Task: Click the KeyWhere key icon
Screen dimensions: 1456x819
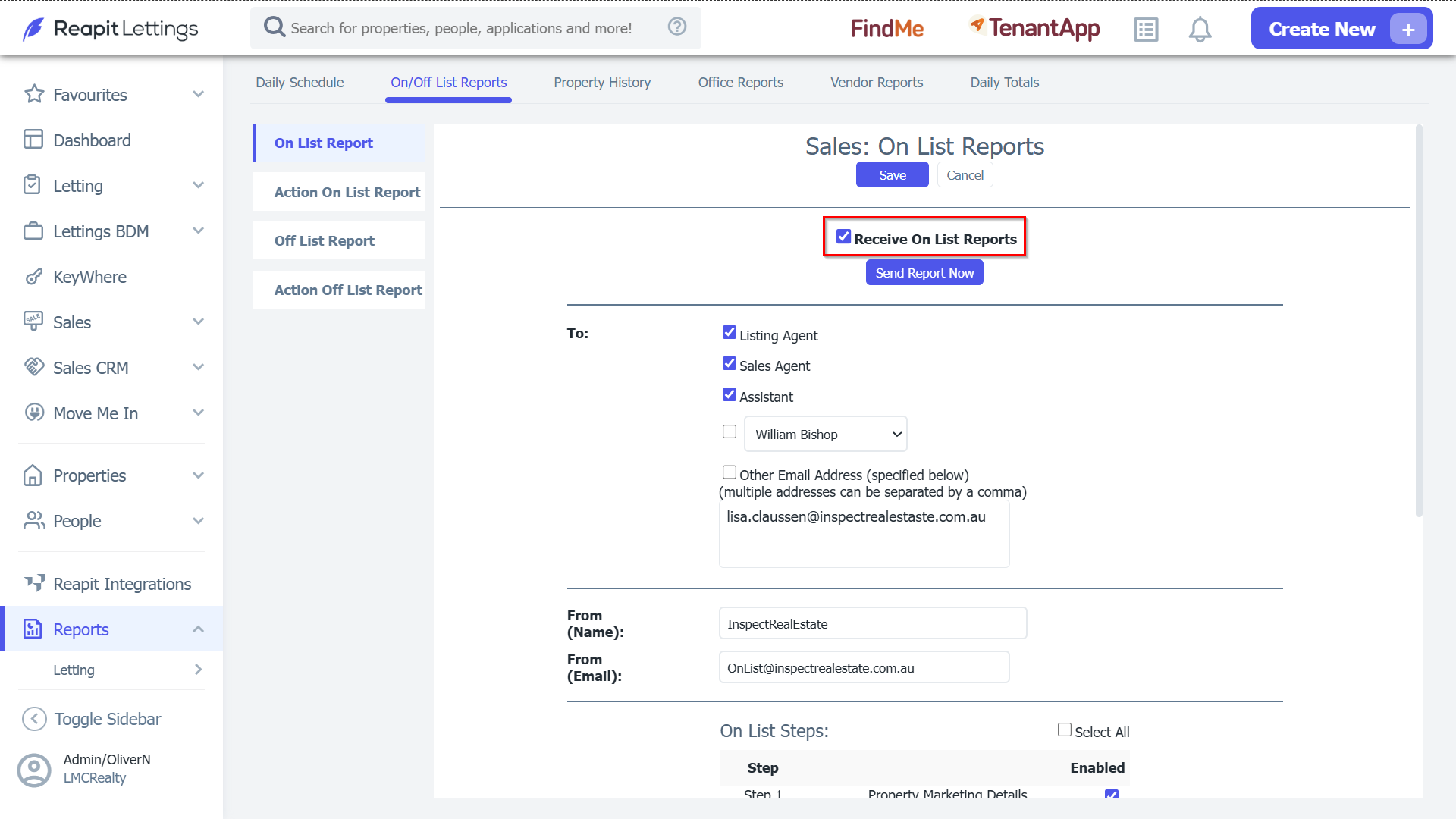Action: 33,276
